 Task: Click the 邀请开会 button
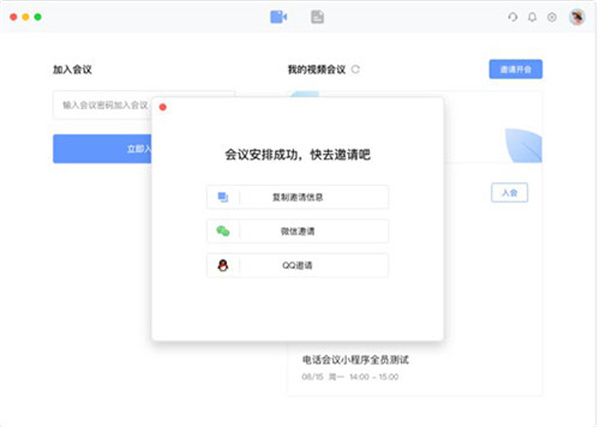tap(515, 69)
